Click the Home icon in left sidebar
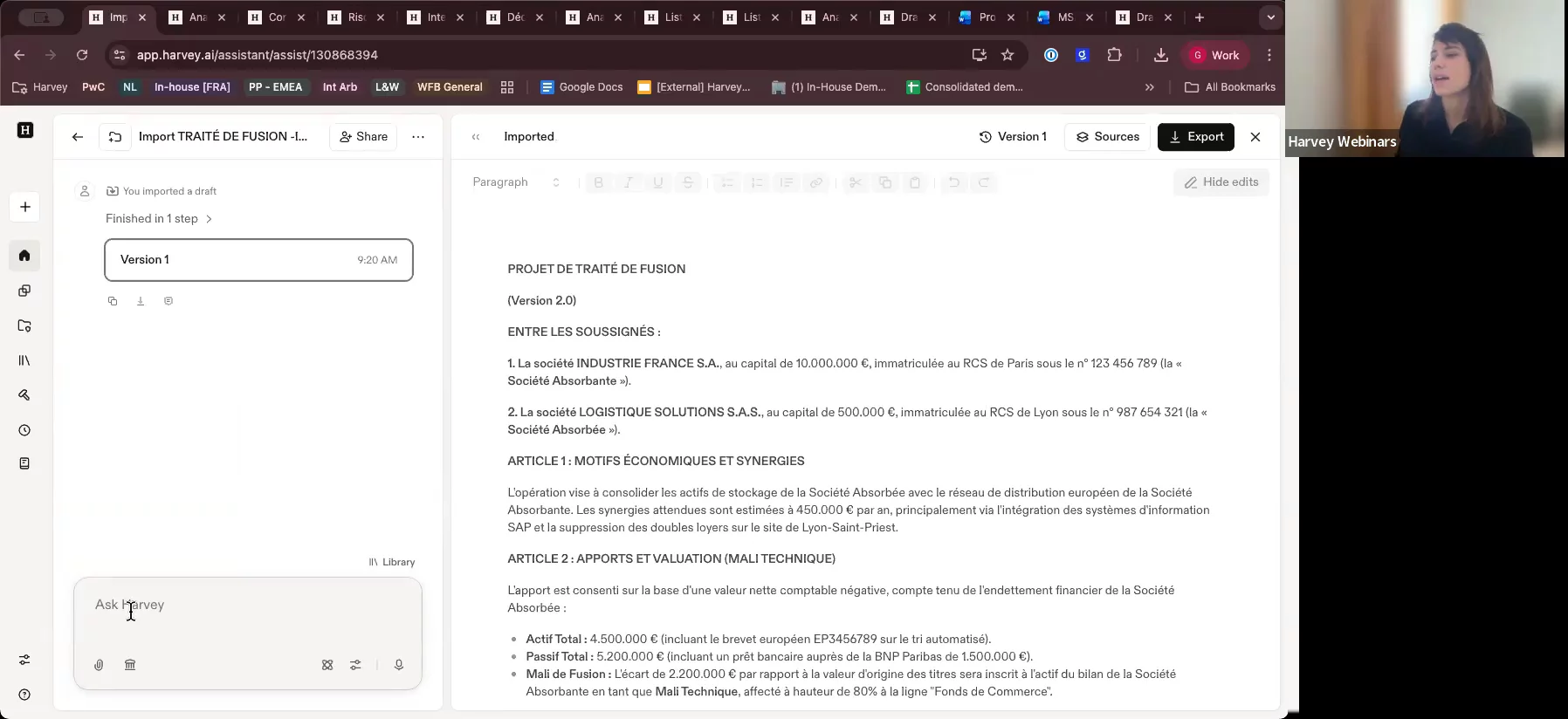This screenshot has height=719, width=1568. pyautogui.click(x=24, y=256)
